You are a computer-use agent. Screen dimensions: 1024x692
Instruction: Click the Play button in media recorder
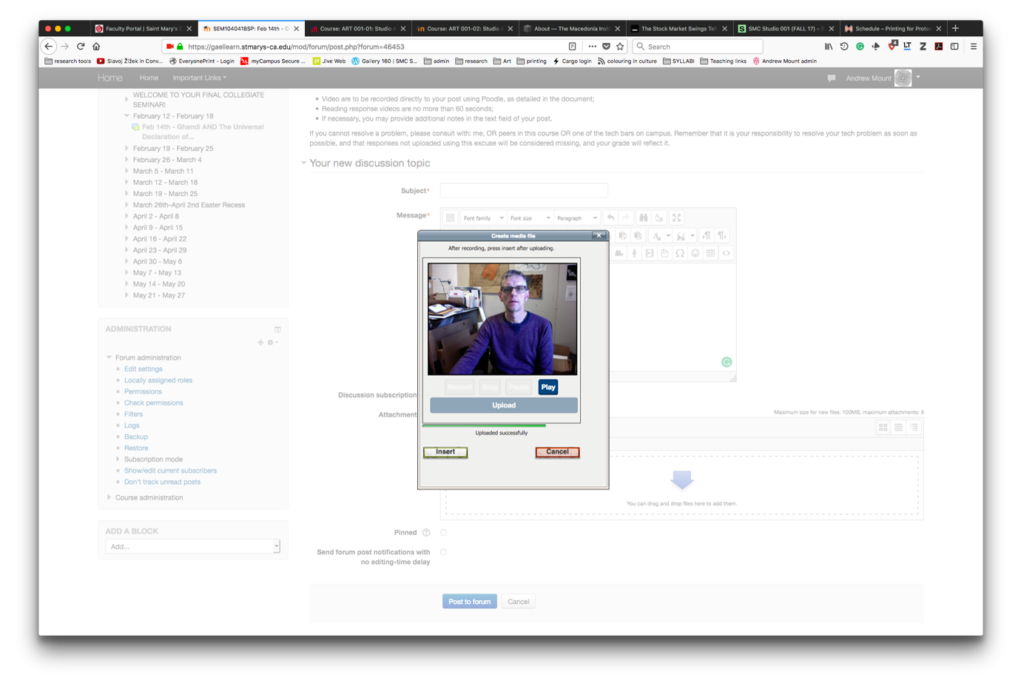tap(548, 386)
